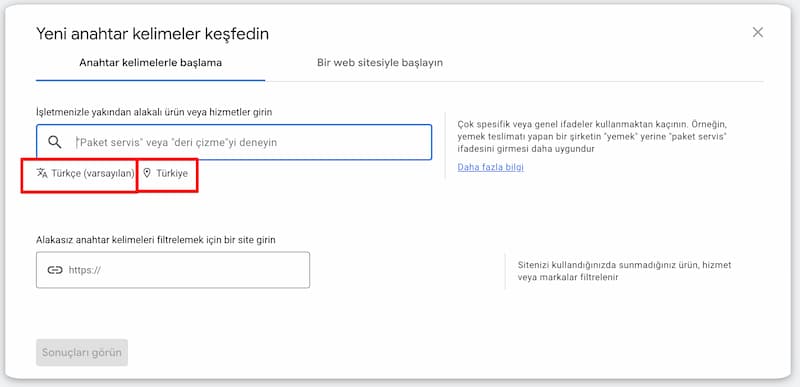Close the keyword discovery dialog
Viewport: 800px width, 387px height.
(x=758, y=33)
